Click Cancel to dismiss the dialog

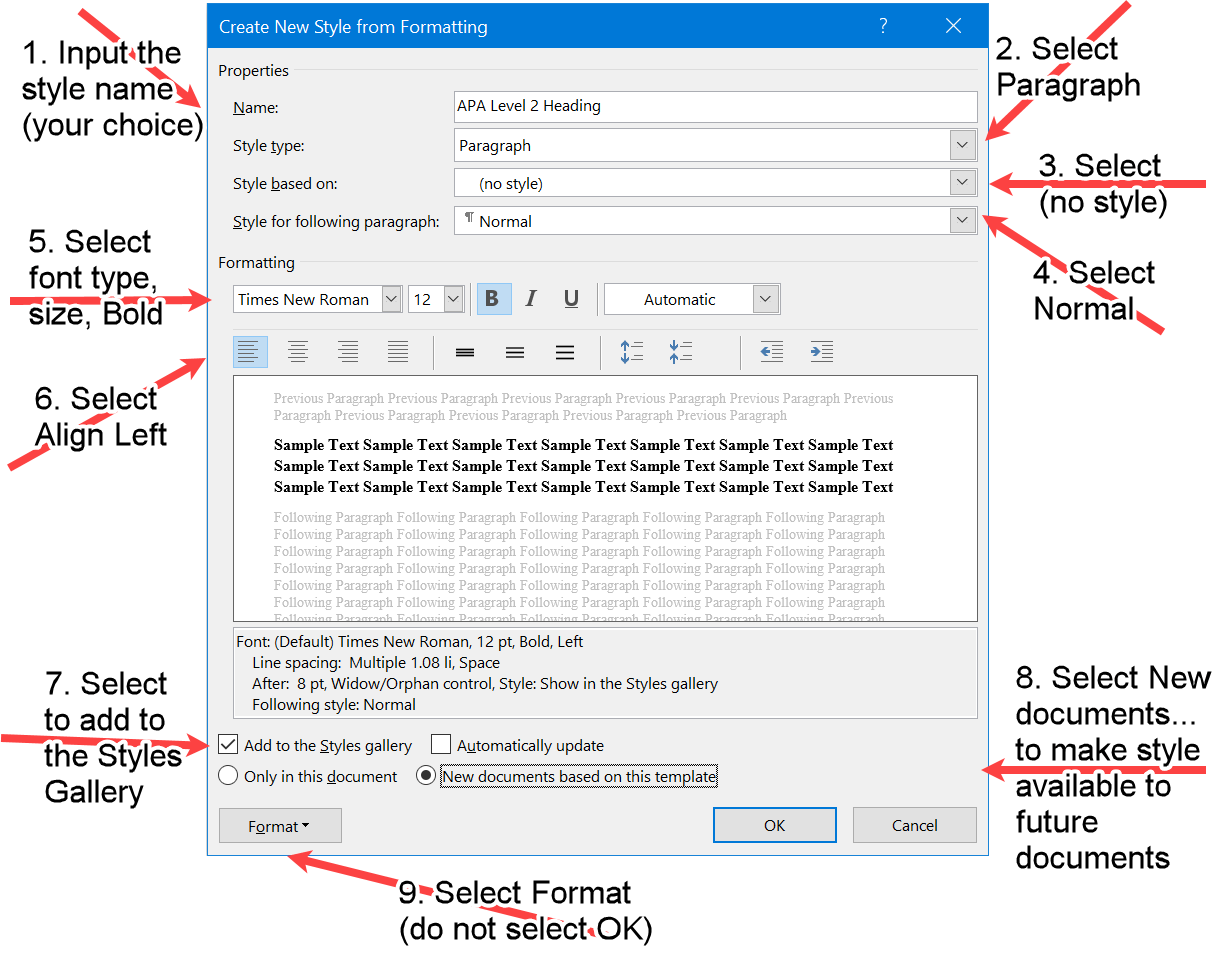click(914, 825)
